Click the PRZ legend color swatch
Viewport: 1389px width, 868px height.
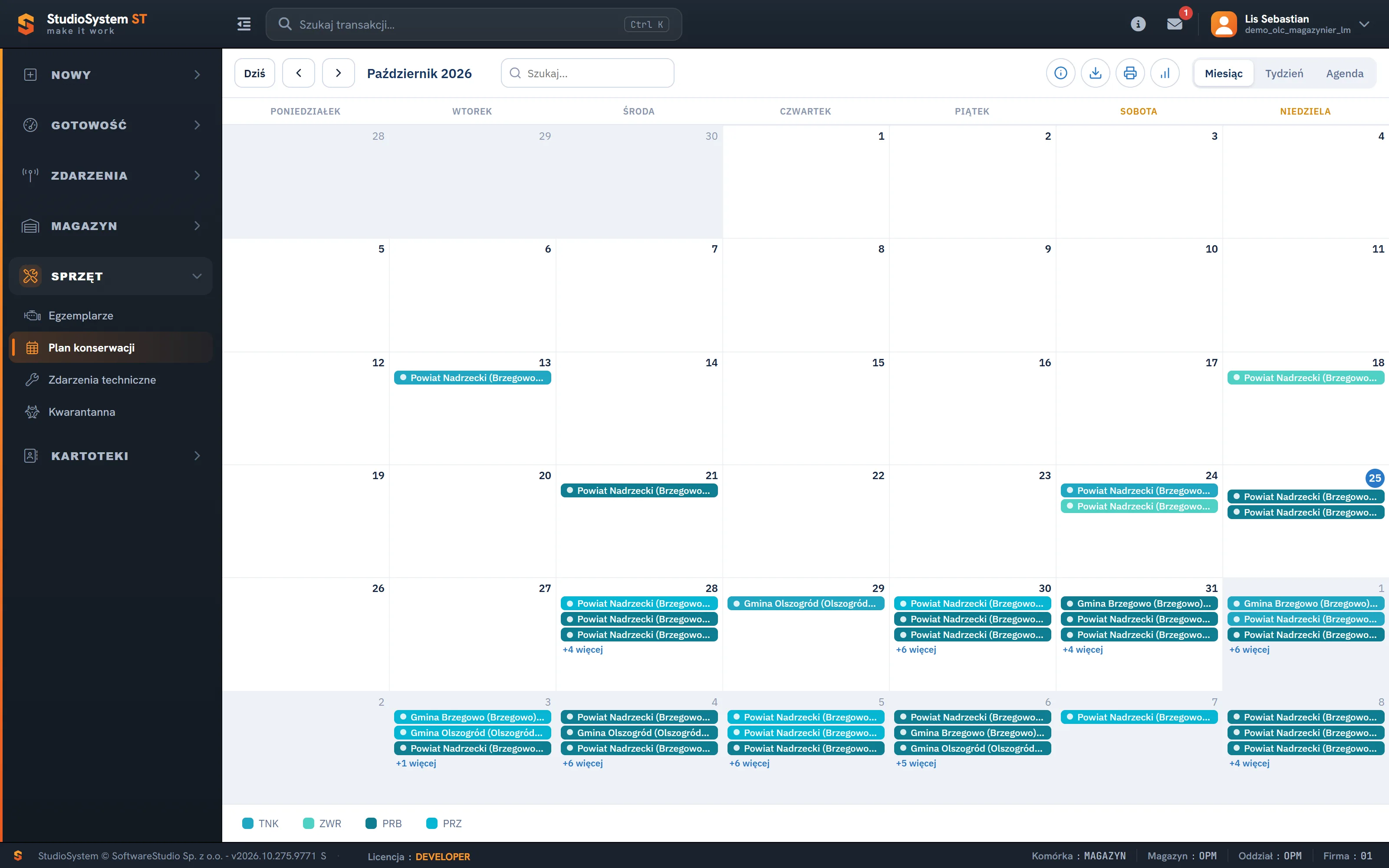[x=432, y=823]
